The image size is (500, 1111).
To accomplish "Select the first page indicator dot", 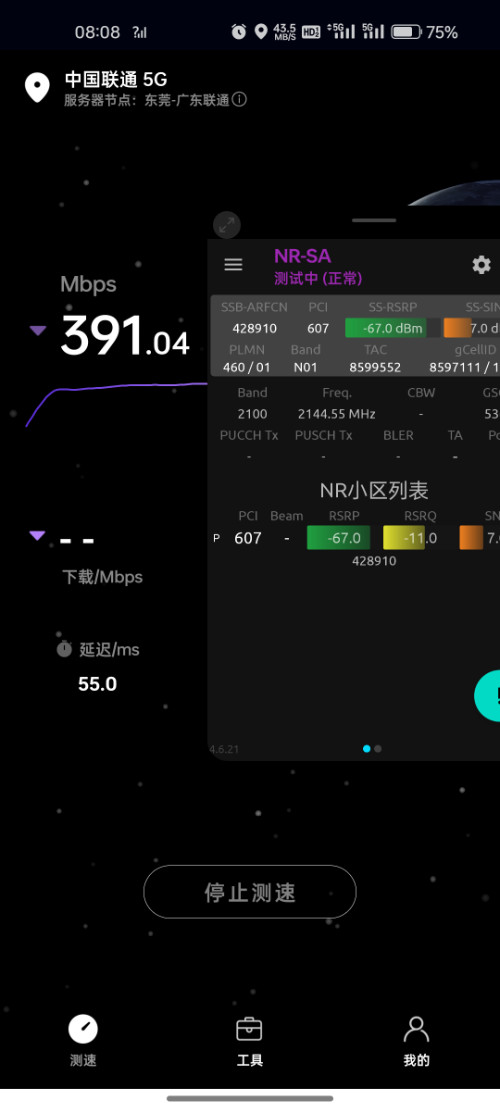I will click(367, 748).
